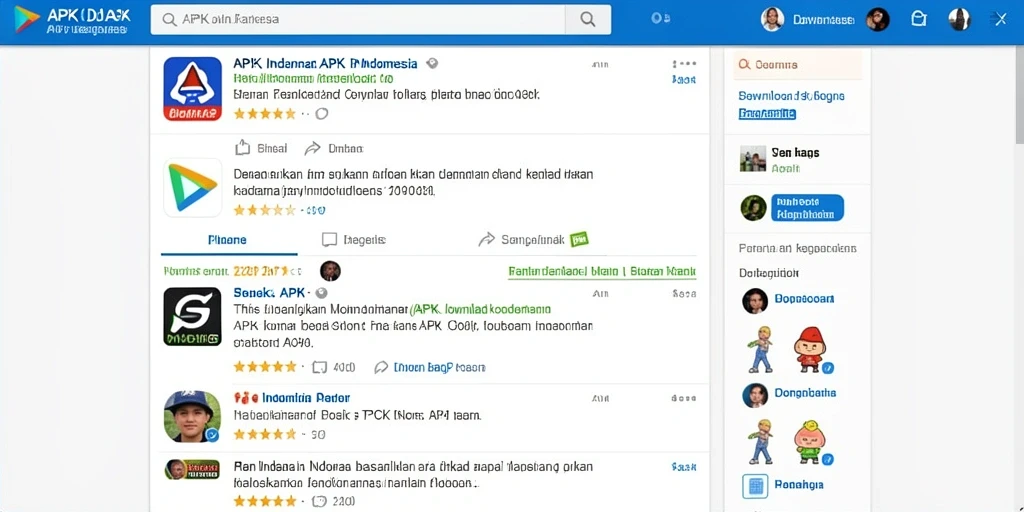Switch to the tab with comment-box icon
Screen dimensions: 1024x512
pyautogui.click(x=353, y=240)
